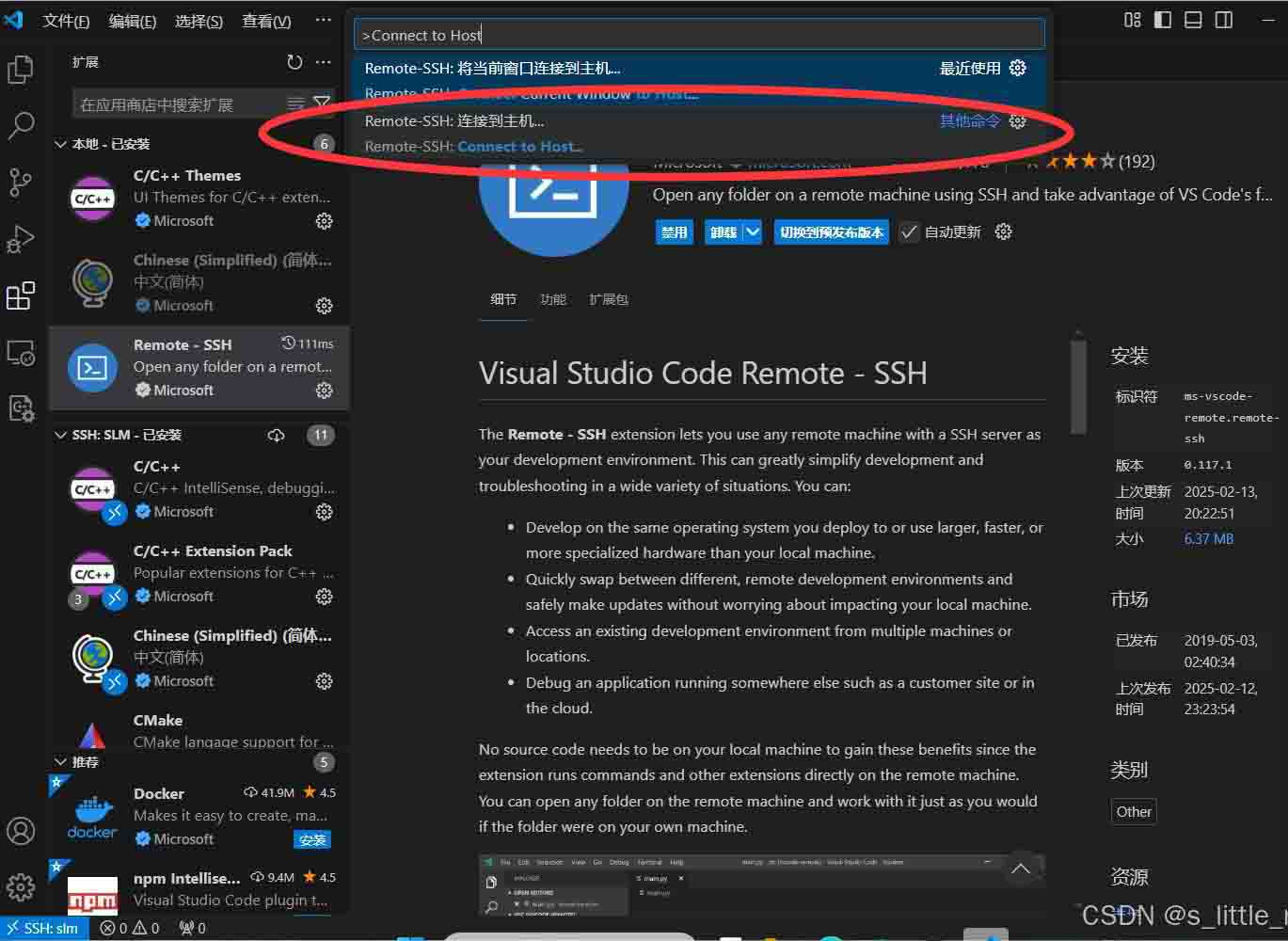This screenshot has height=941, width=1288.
Task: Open the Search view in activity bar
Action: [21, 125]
